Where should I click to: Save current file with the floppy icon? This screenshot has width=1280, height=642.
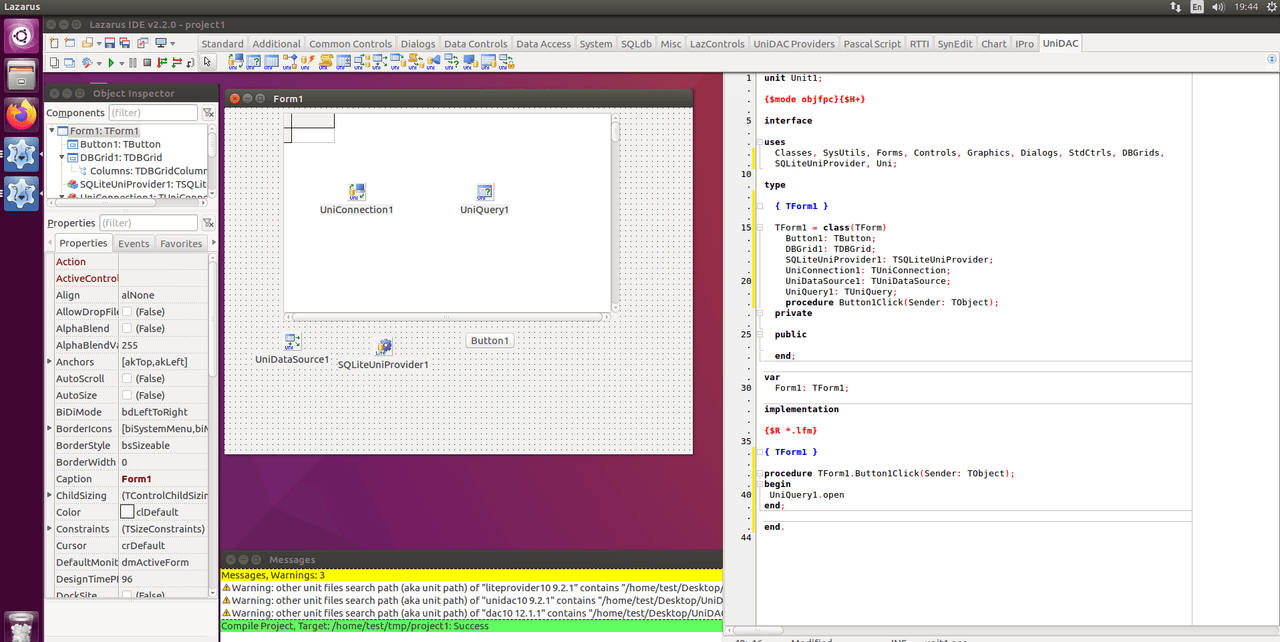(110, 43)
